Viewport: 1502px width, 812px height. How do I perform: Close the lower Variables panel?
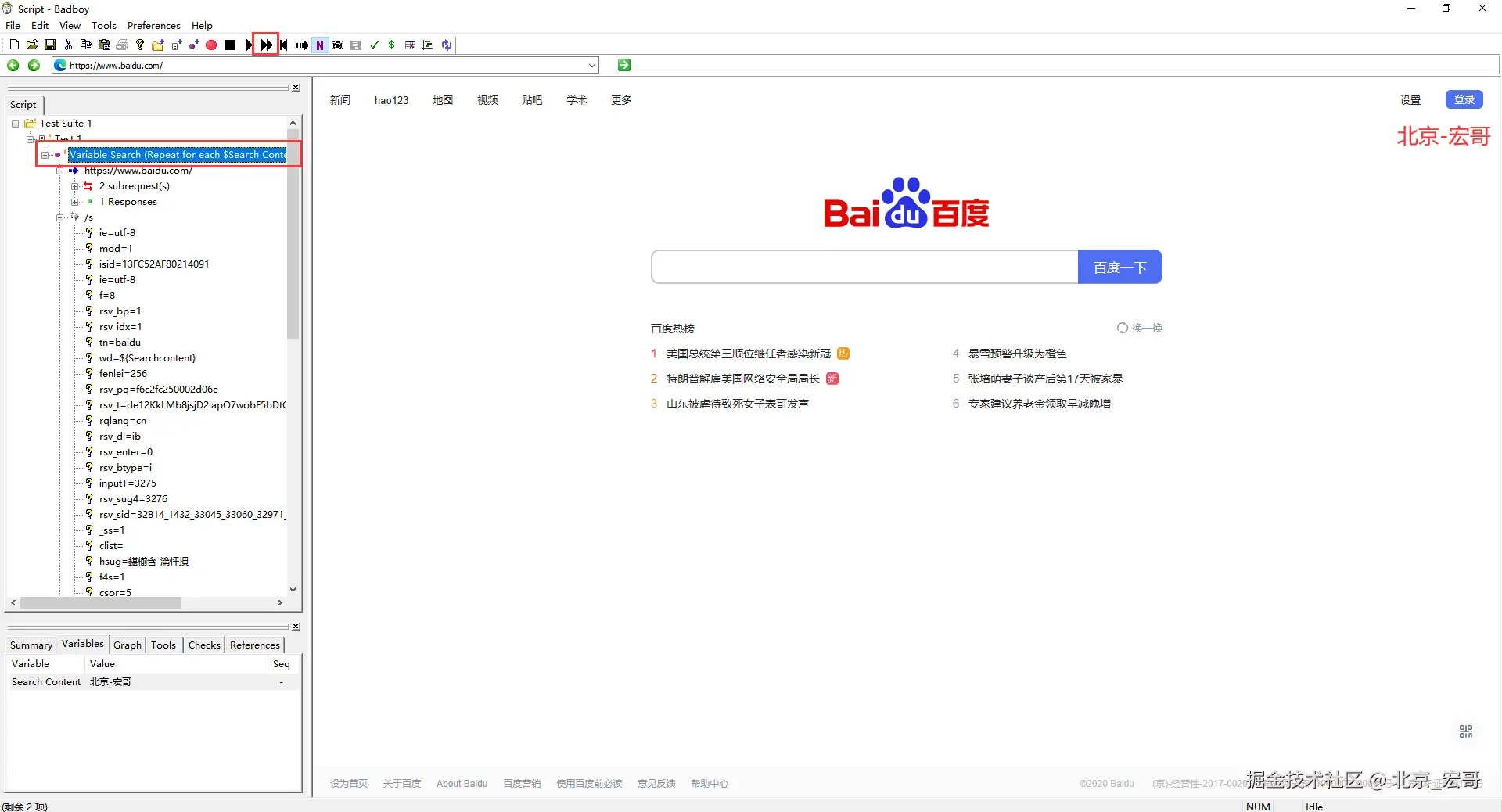(296, 627)
